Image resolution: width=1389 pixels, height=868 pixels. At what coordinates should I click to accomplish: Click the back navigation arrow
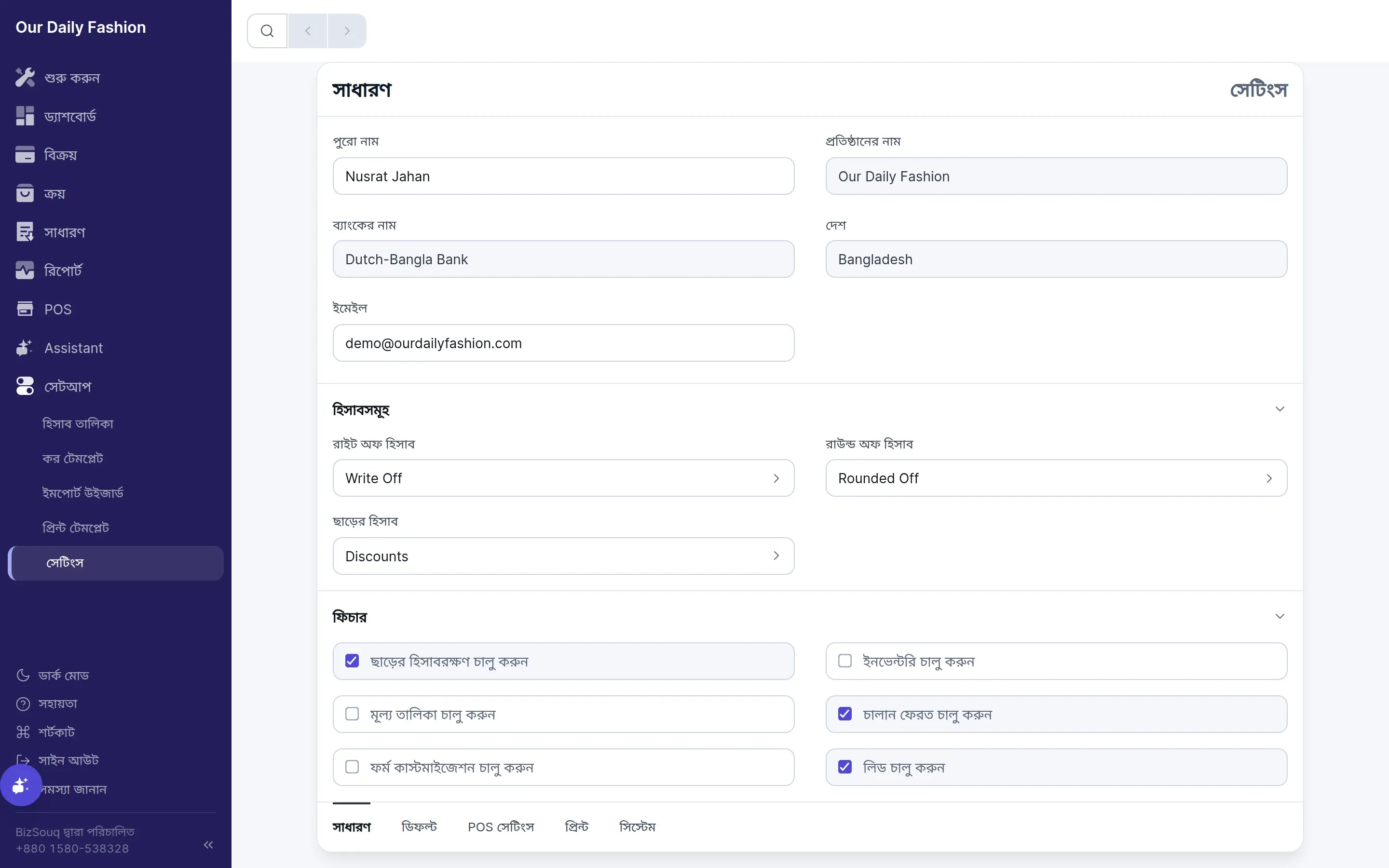308,31
